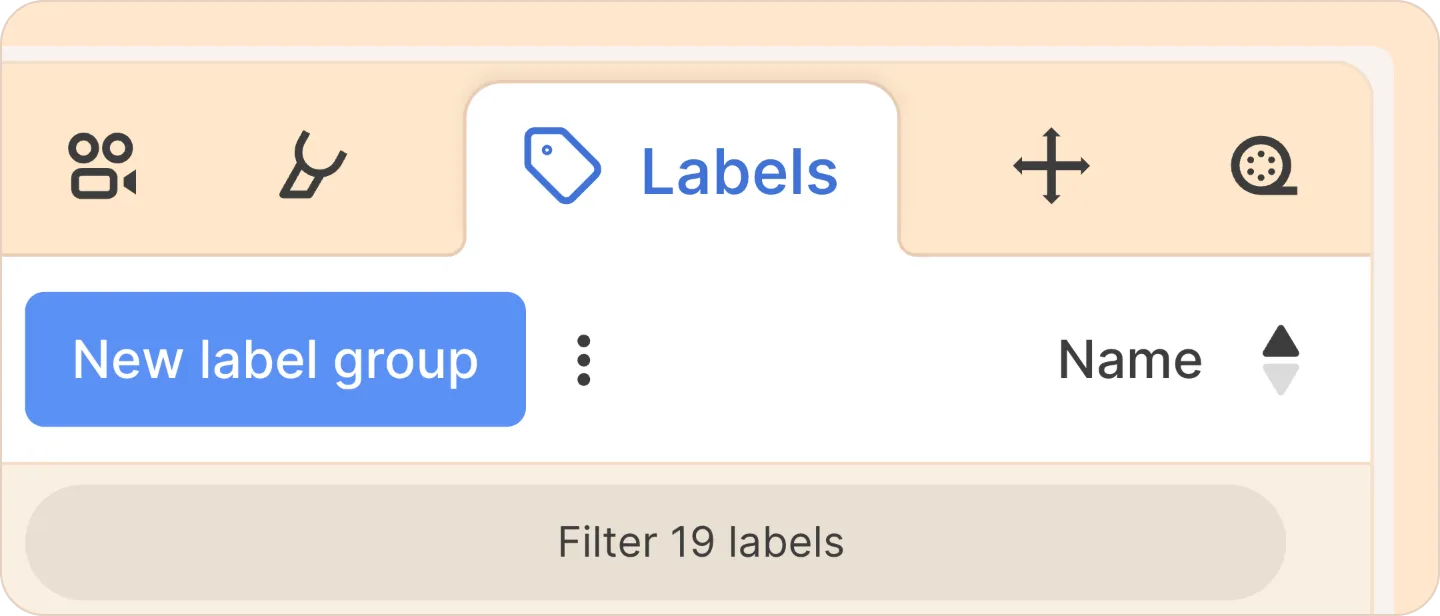The height and width of the screenshot is (616, 1440).
Task: Toggle the Name sort direction control
Action: pos(1280,360)
